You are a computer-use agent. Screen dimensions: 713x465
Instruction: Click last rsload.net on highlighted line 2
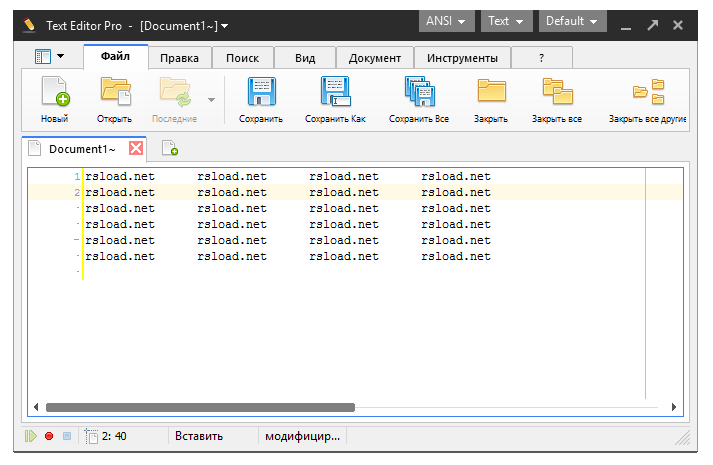pyautogui.click(x=456, y=192)
